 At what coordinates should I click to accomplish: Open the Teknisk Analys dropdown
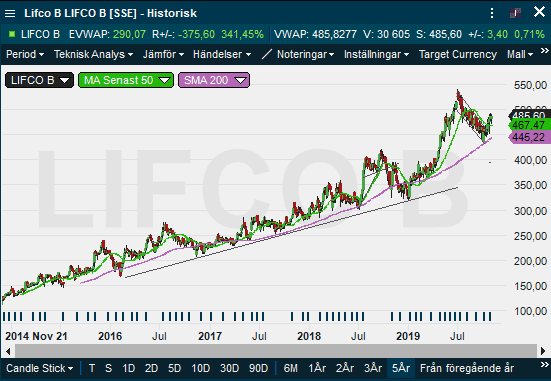[x=93, y=54]
